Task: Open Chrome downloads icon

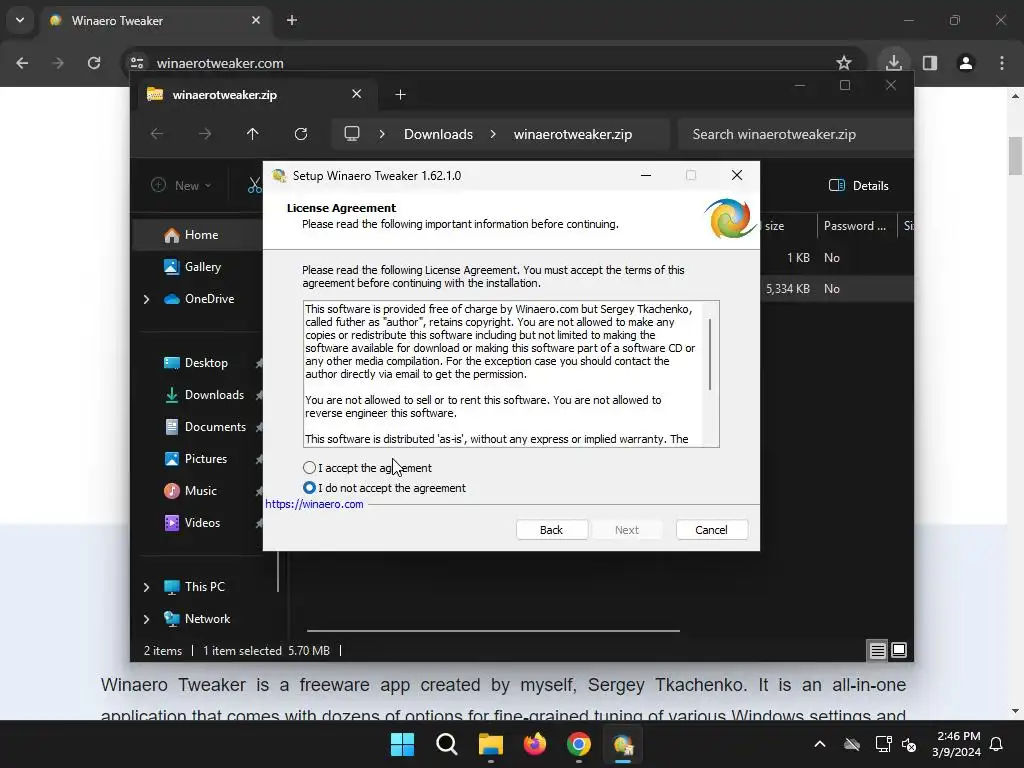Action: 893,63
